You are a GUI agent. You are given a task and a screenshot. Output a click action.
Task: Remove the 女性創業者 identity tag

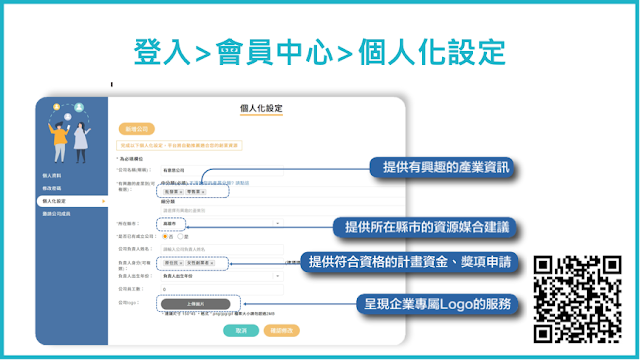pos(211,263)
